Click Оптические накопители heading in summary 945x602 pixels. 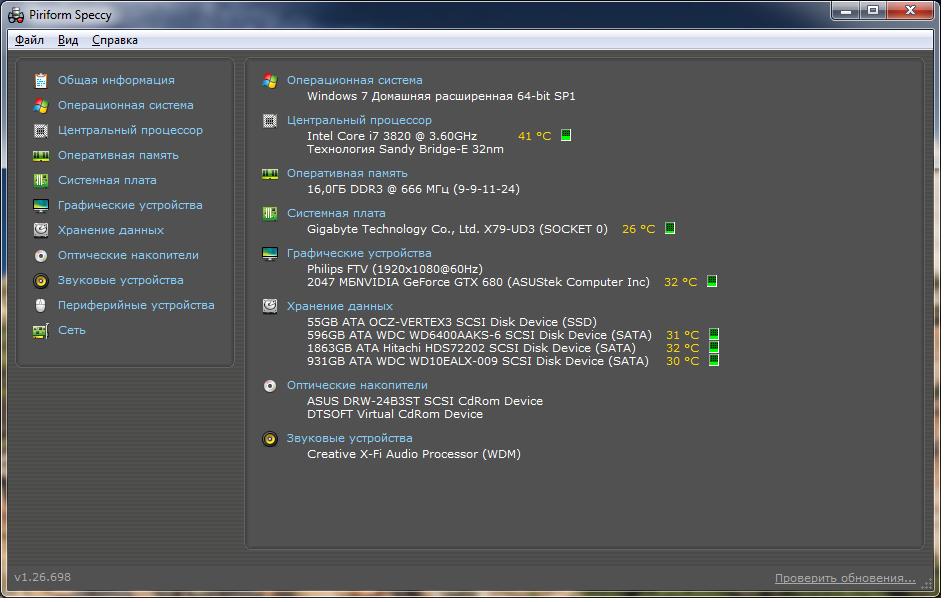coord(357,386)
